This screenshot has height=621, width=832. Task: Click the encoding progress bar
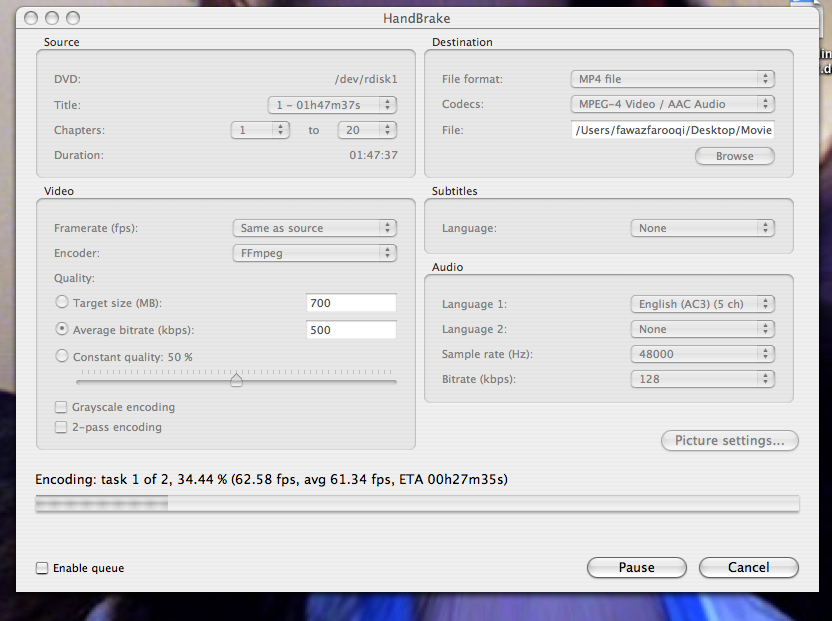(417, 504)
